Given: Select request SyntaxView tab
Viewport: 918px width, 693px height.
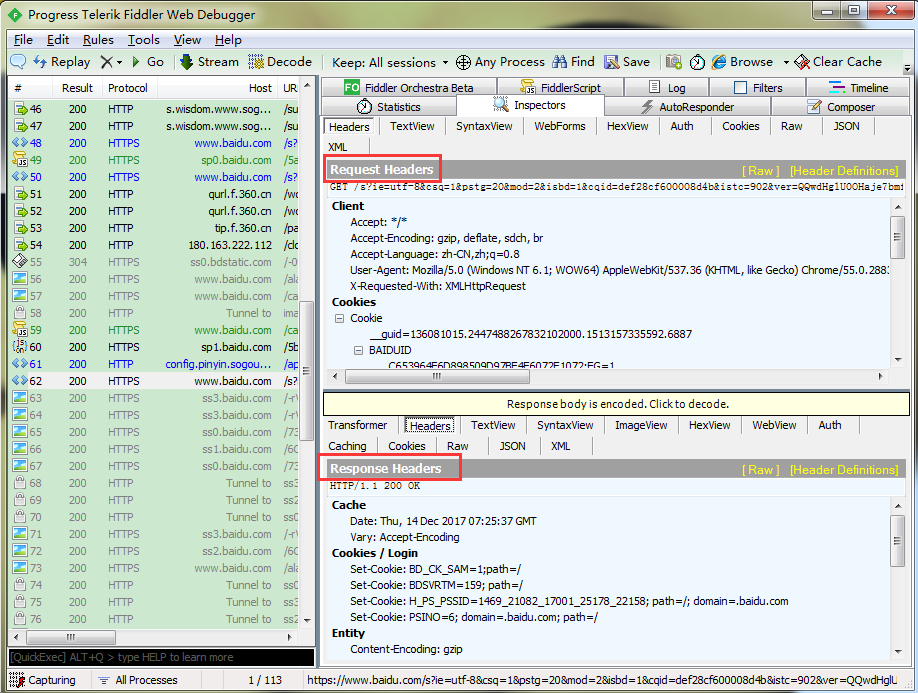Looking at the screenshot, I should pyautogui.click(x=484, y=126).
